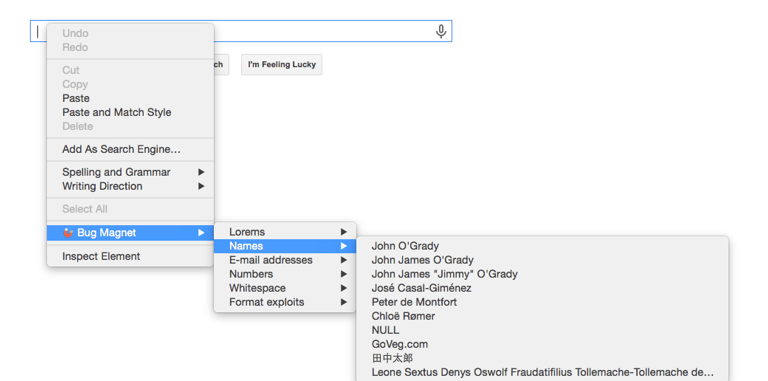The image size is (768, 381).
Task: Click the Select All menu entry
Action: 130,209
